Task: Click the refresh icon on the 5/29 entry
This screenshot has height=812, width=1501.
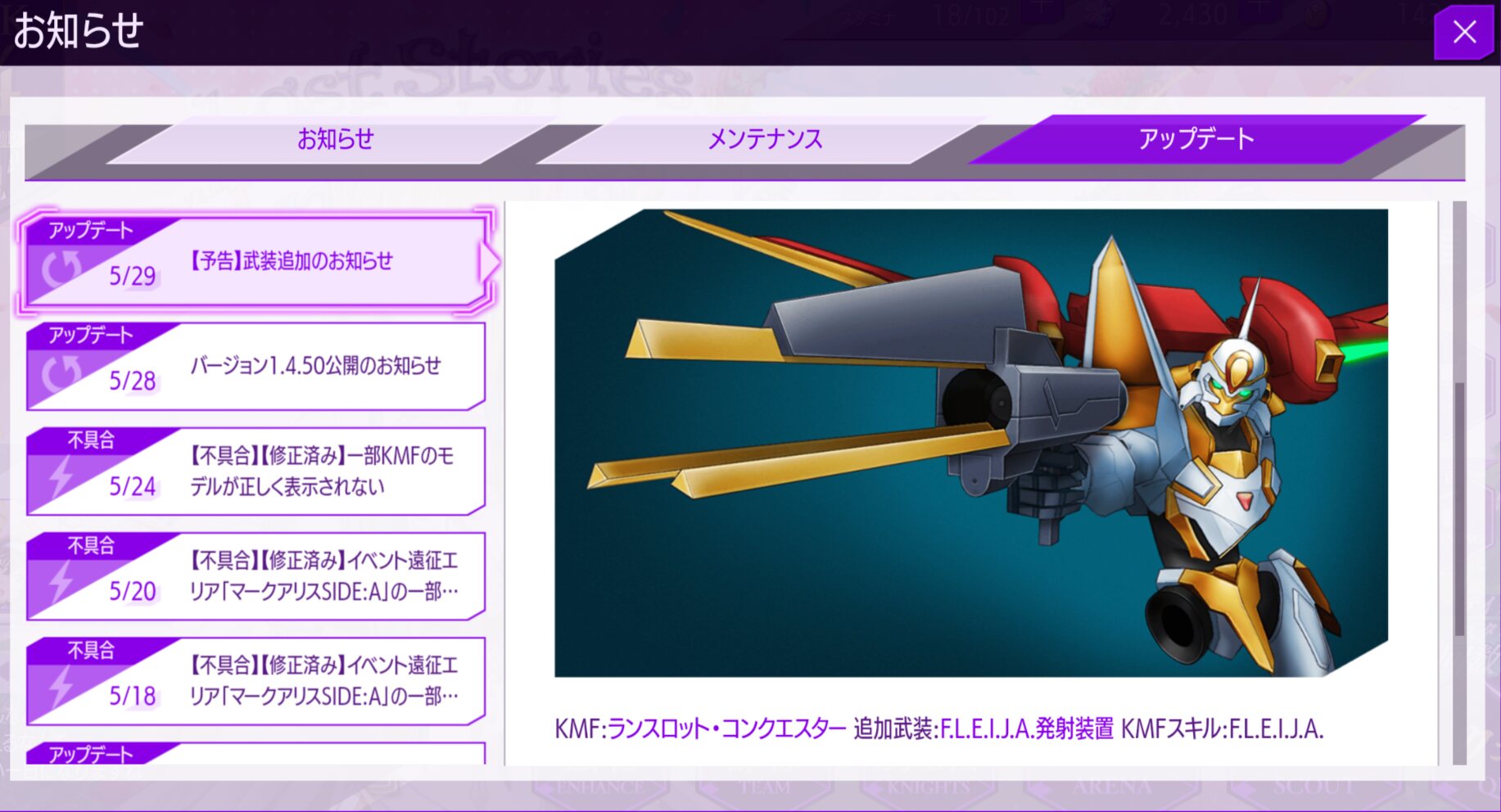Action: click(x=61, y=268)
